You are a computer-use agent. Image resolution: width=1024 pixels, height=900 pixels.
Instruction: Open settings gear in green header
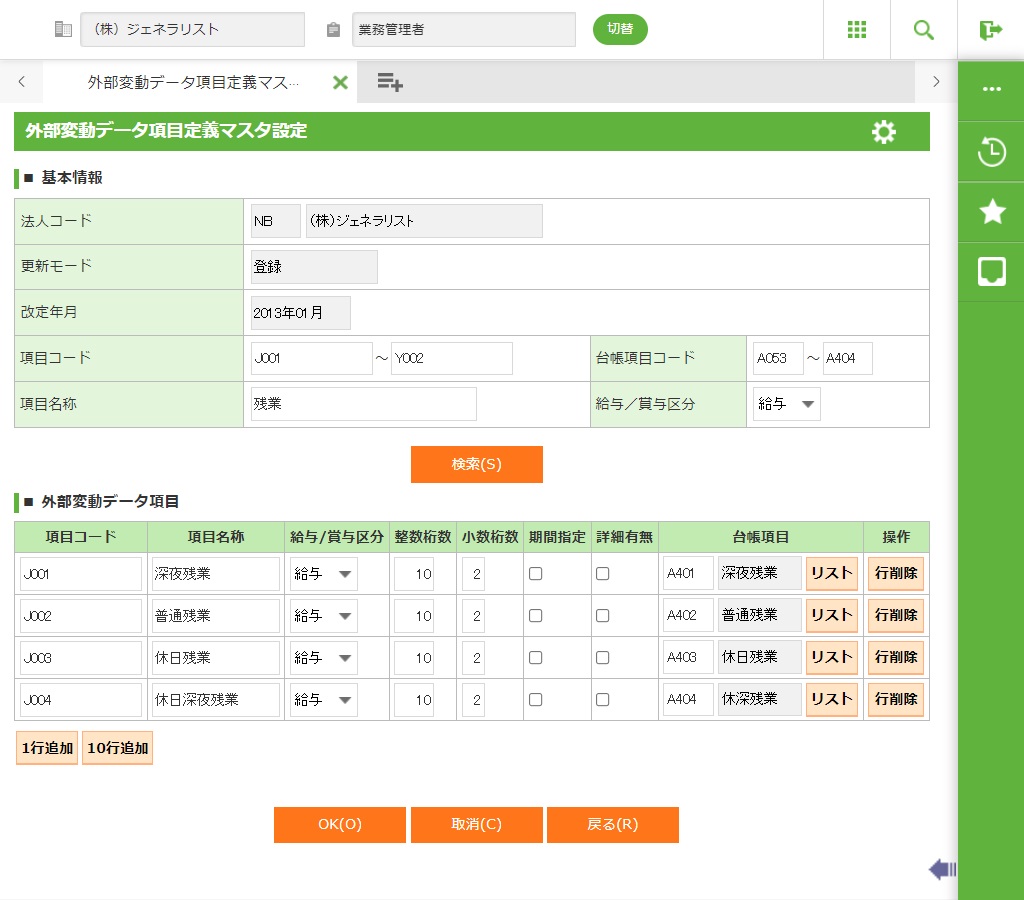883,132
